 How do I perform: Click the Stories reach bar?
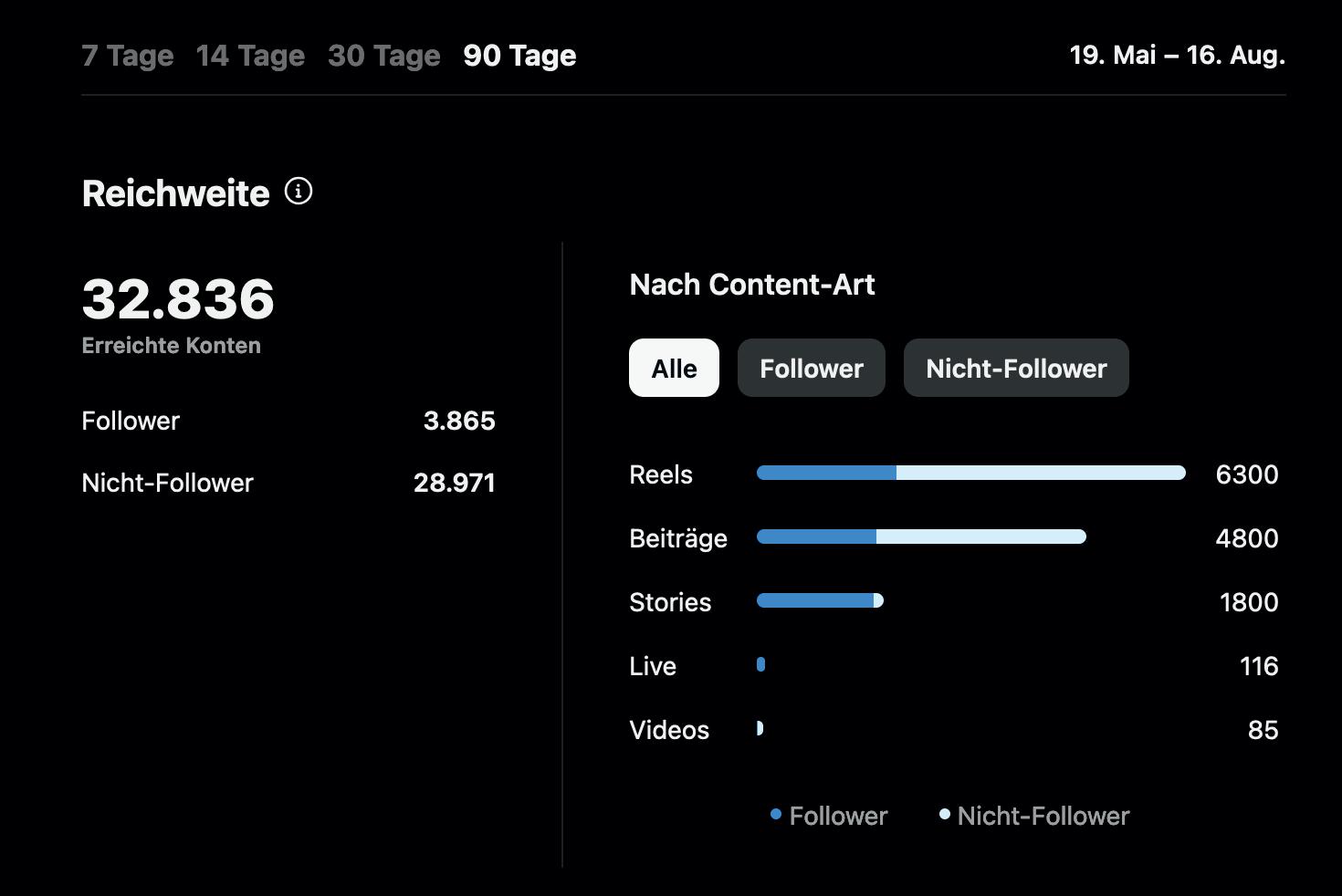(820, 600)
